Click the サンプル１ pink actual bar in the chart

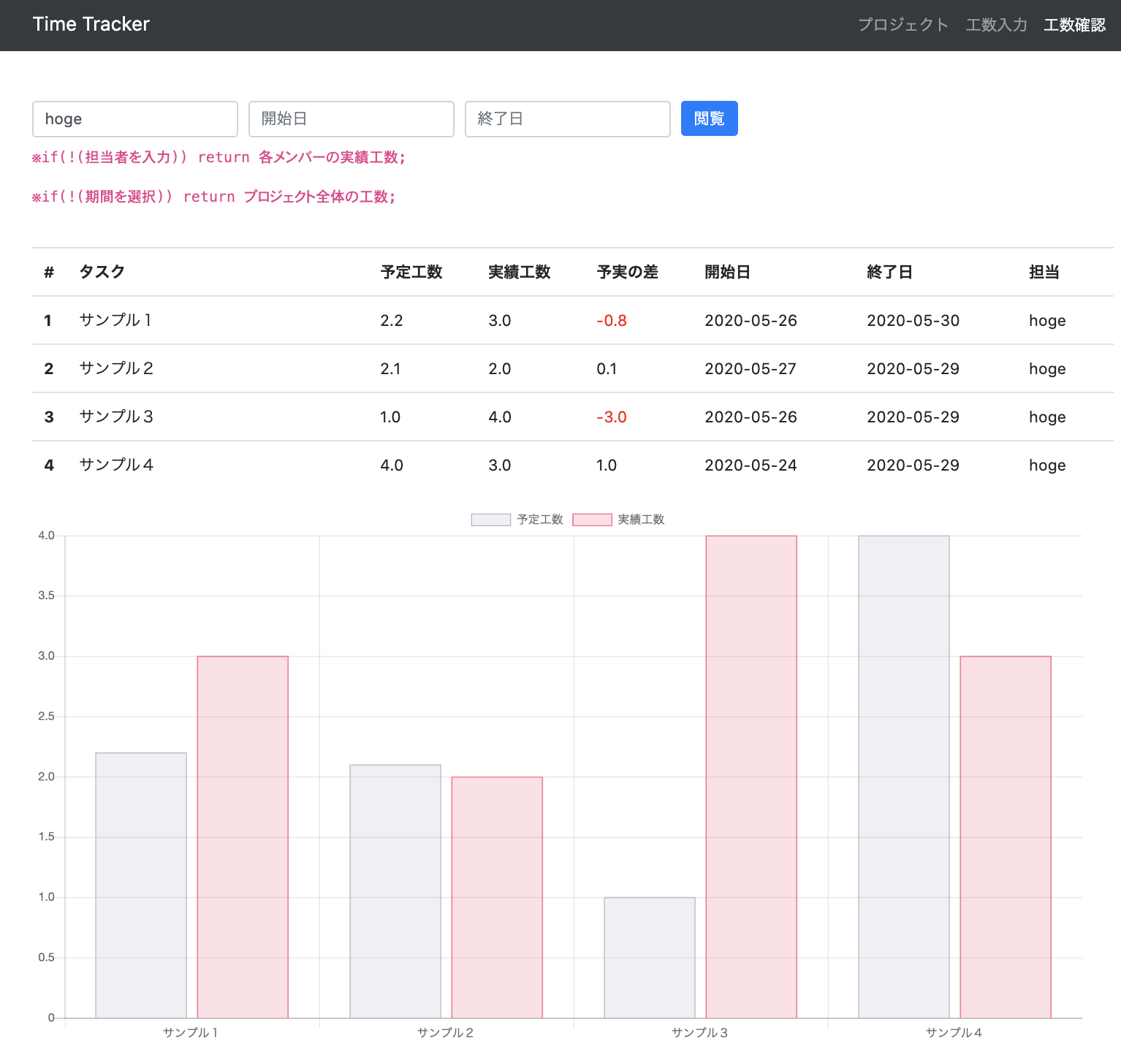click(243, 837)
